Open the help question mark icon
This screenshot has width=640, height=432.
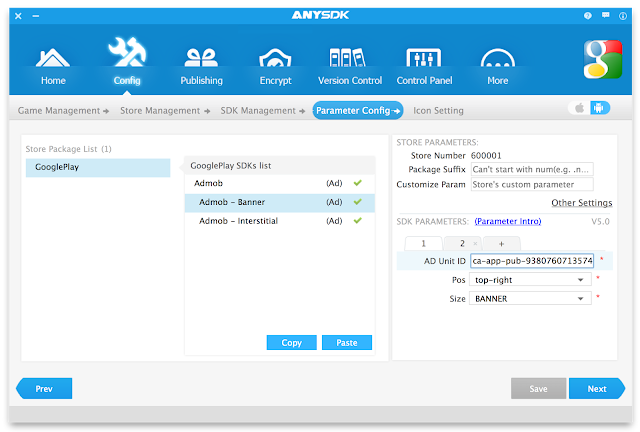[x=587, y=16]
